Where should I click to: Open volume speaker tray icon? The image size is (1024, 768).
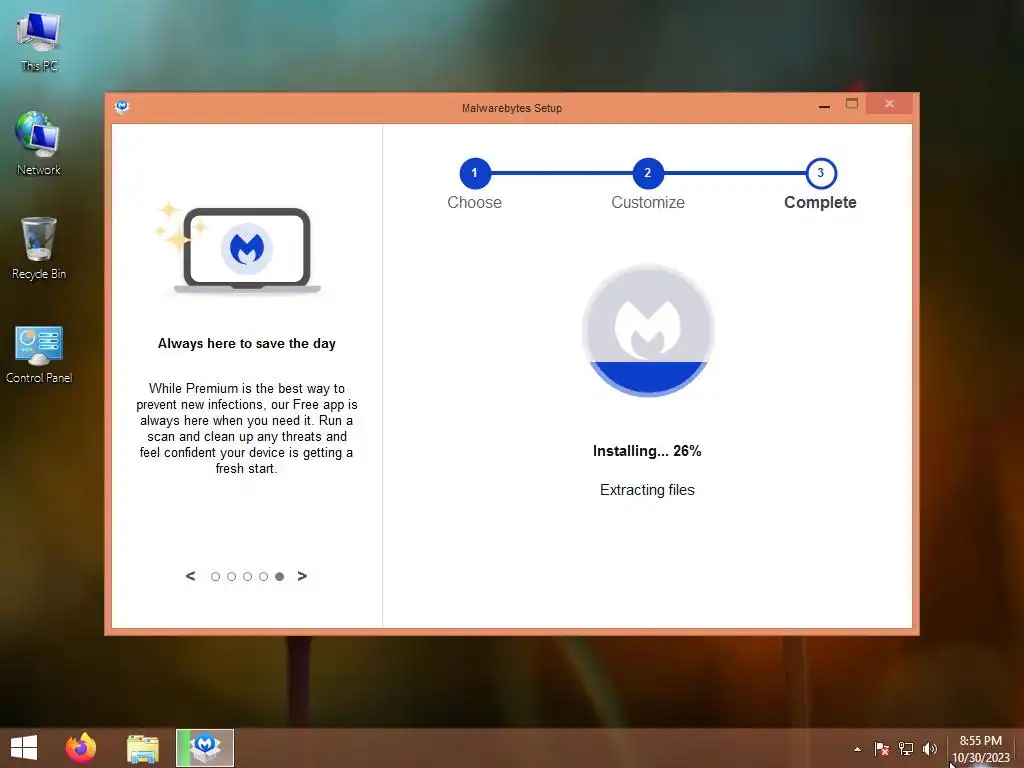(x=930, y=749)
